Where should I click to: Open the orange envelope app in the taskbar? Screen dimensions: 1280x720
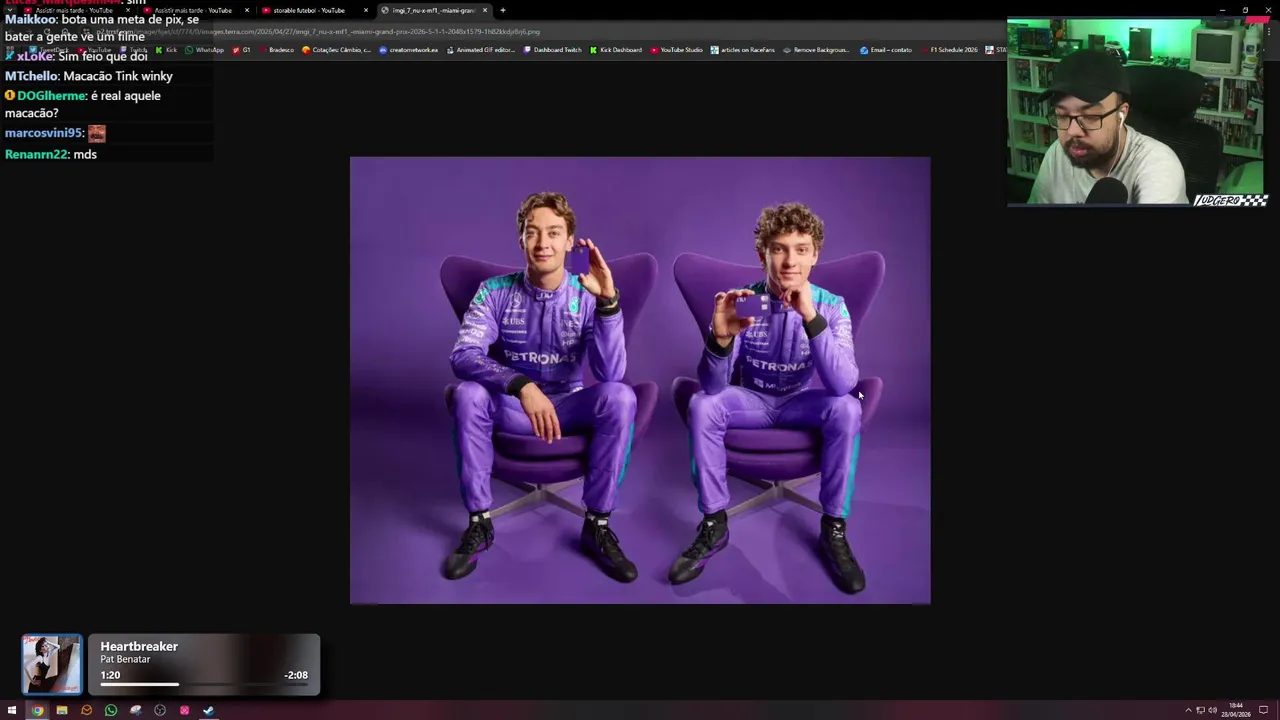[87, 710]
